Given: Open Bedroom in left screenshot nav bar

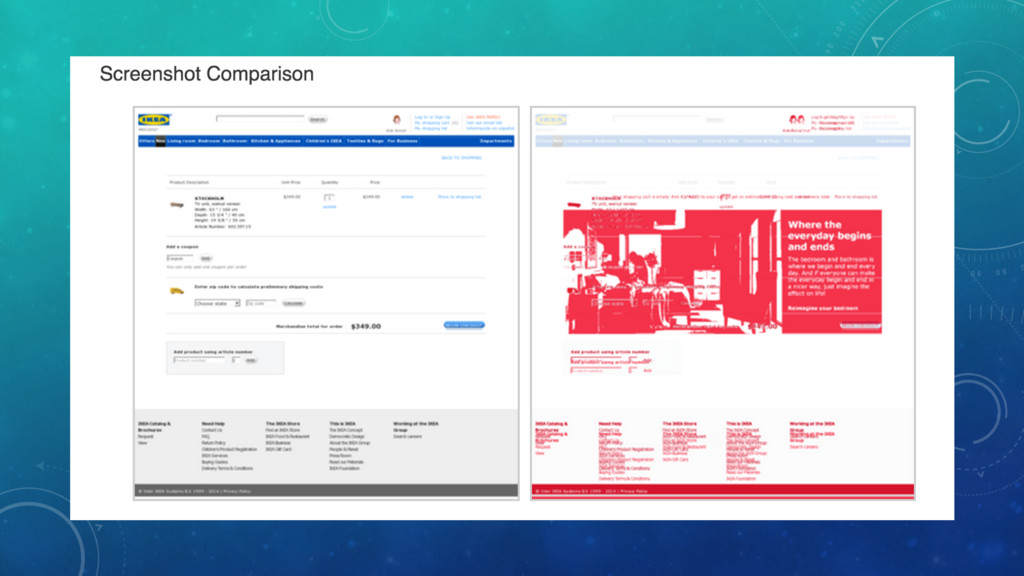Looking at the screenshot, I should pyautogui.click(x=209, y=141).
